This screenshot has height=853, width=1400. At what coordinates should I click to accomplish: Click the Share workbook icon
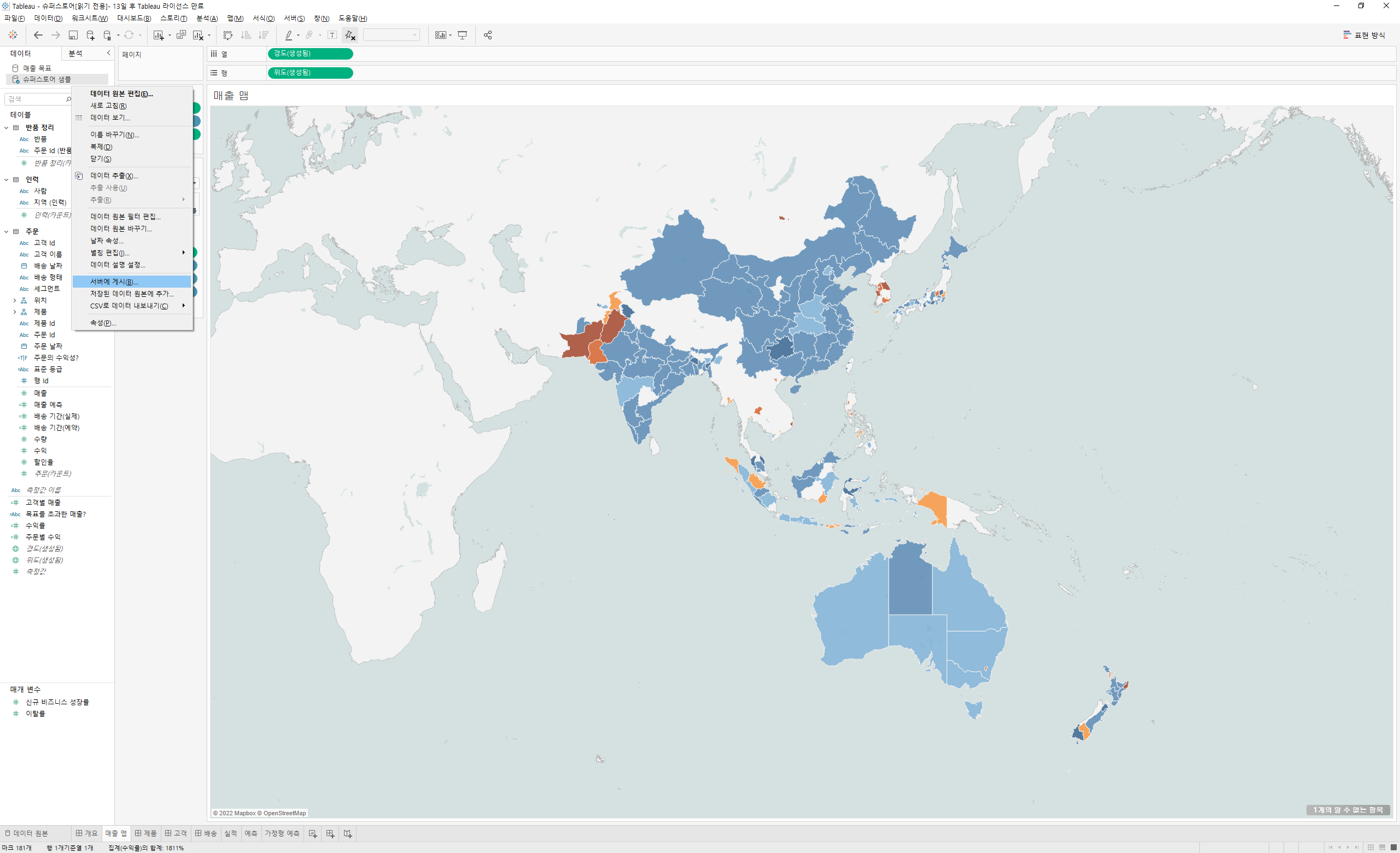(487, 35)
